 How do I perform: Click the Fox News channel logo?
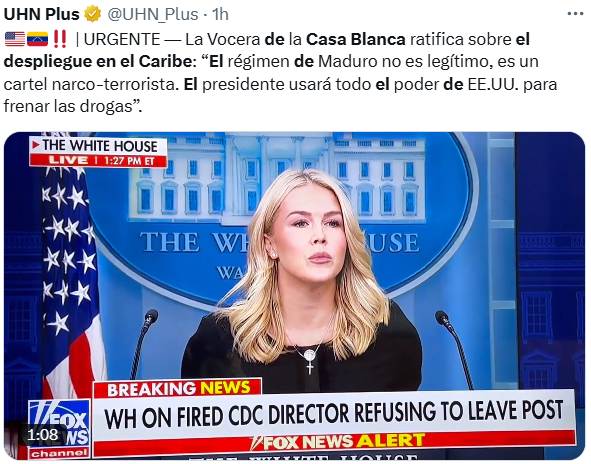60,429
